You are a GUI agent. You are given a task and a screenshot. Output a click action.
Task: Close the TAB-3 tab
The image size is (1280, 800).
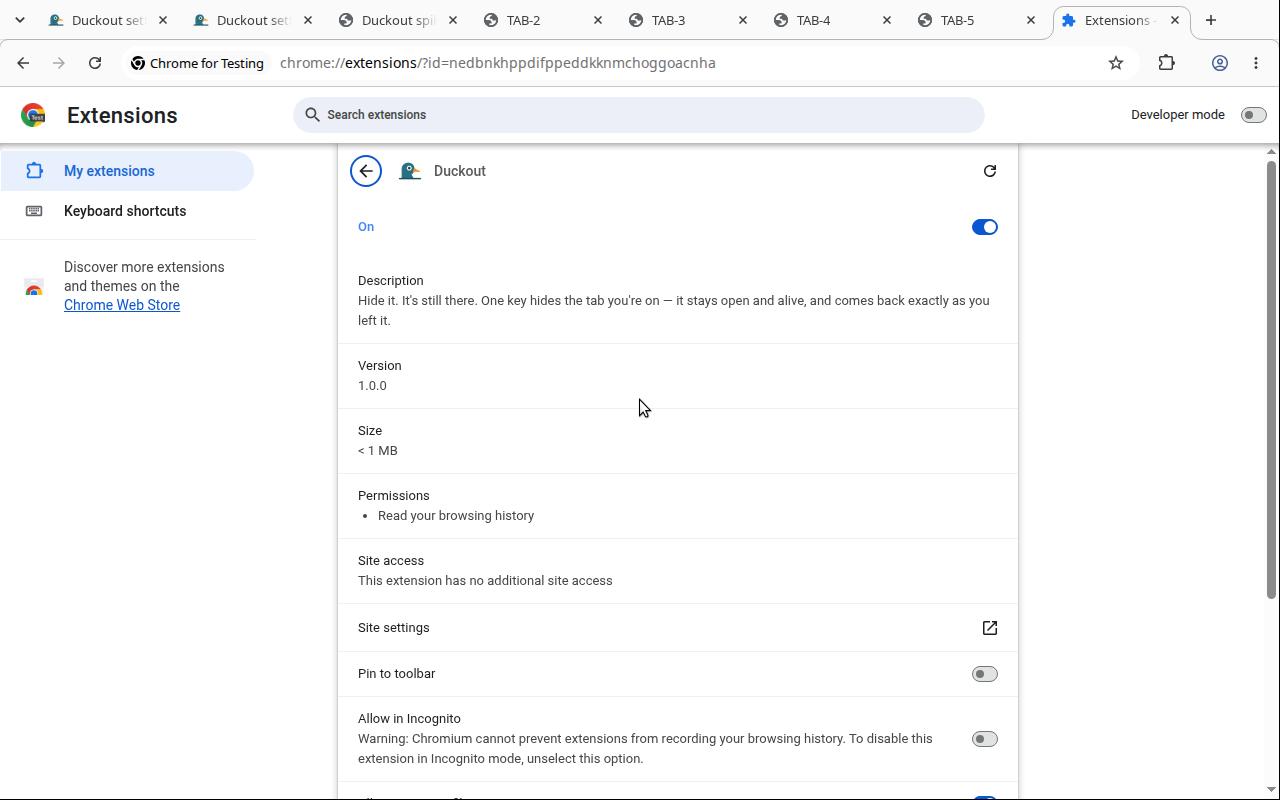point(743,20)
